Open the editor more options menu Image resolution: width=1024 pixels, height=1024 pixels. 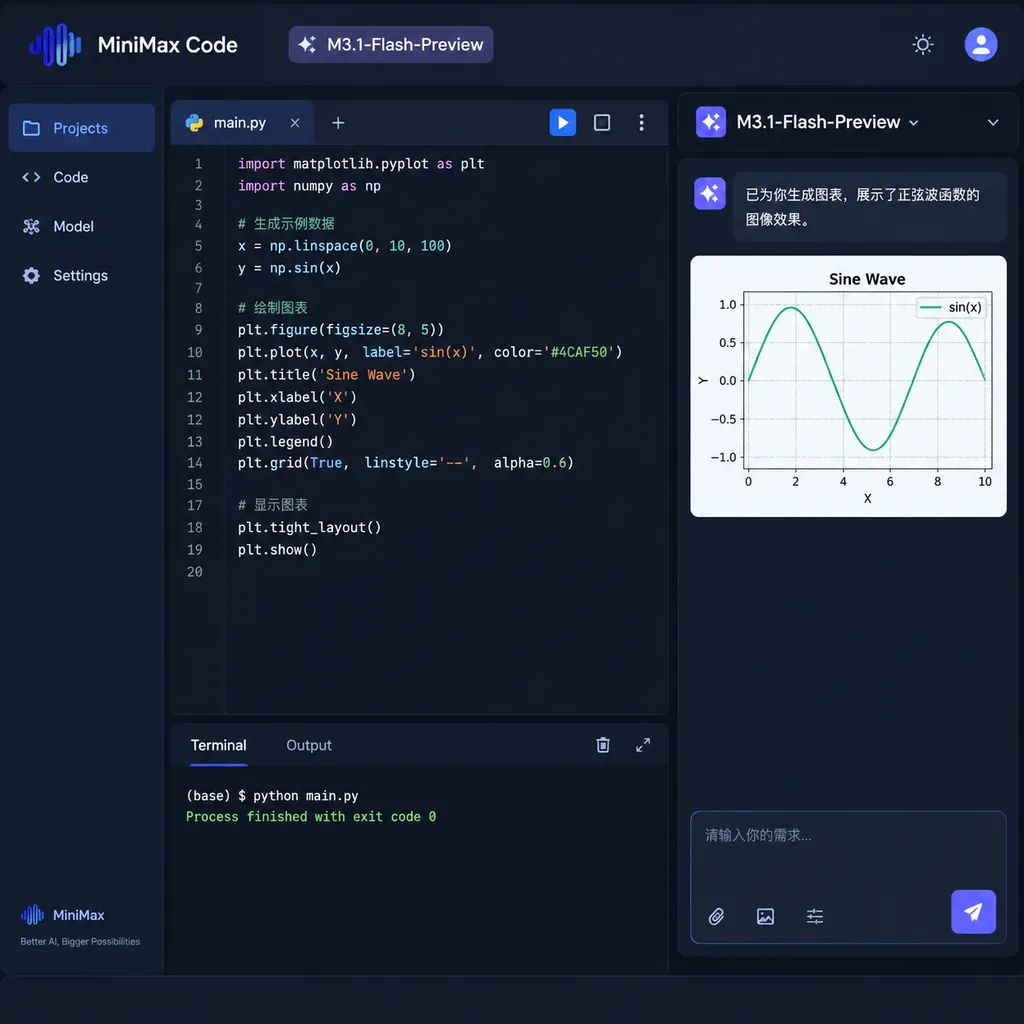(641, 123)
